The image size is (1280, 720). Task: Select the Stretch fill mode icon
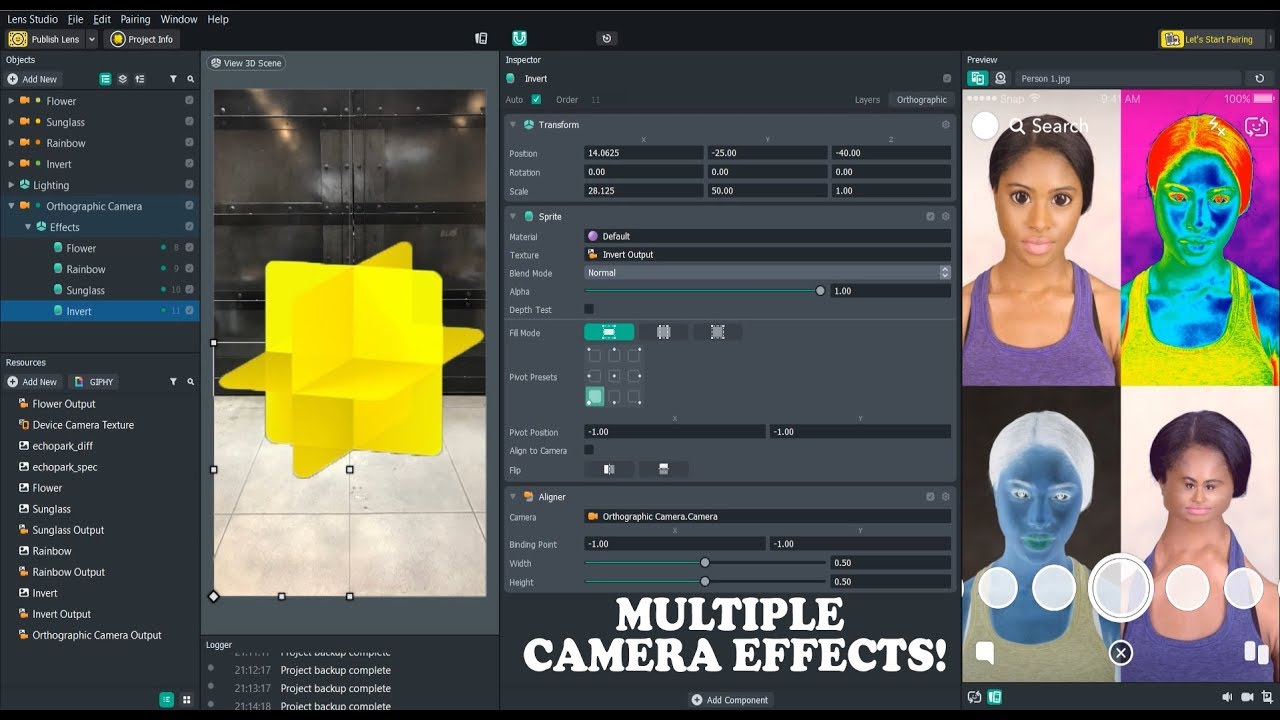[609, 332]
